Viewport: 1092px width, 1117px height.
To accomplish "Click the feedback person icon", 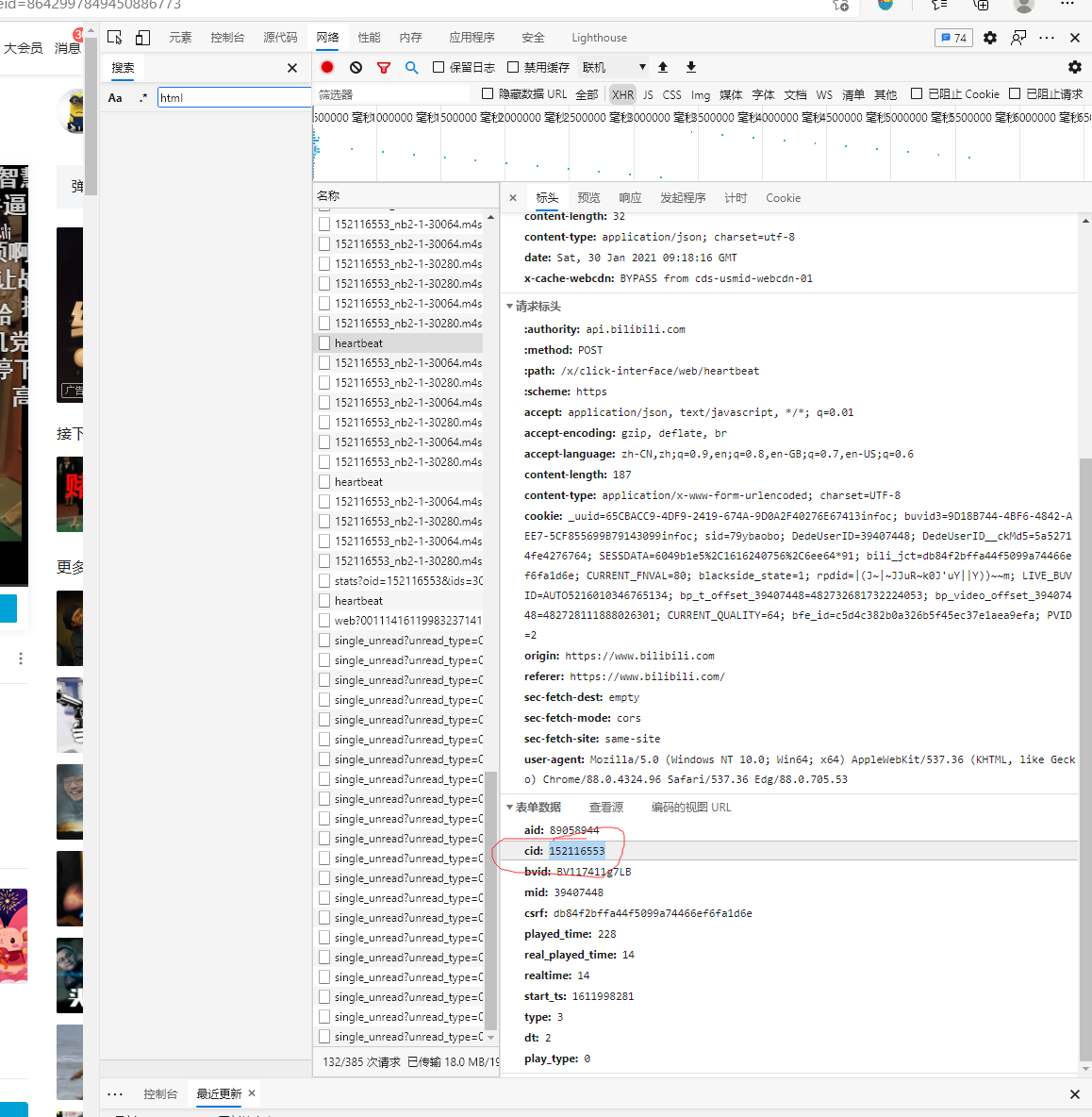I will [x=1018, y=38].
